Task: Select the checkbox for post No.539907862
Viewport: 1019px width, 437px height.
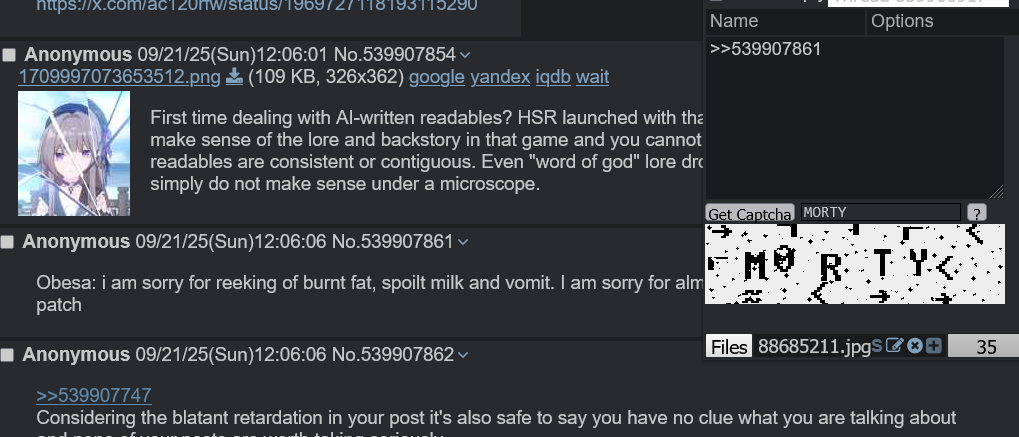Action: coord(7,355)
